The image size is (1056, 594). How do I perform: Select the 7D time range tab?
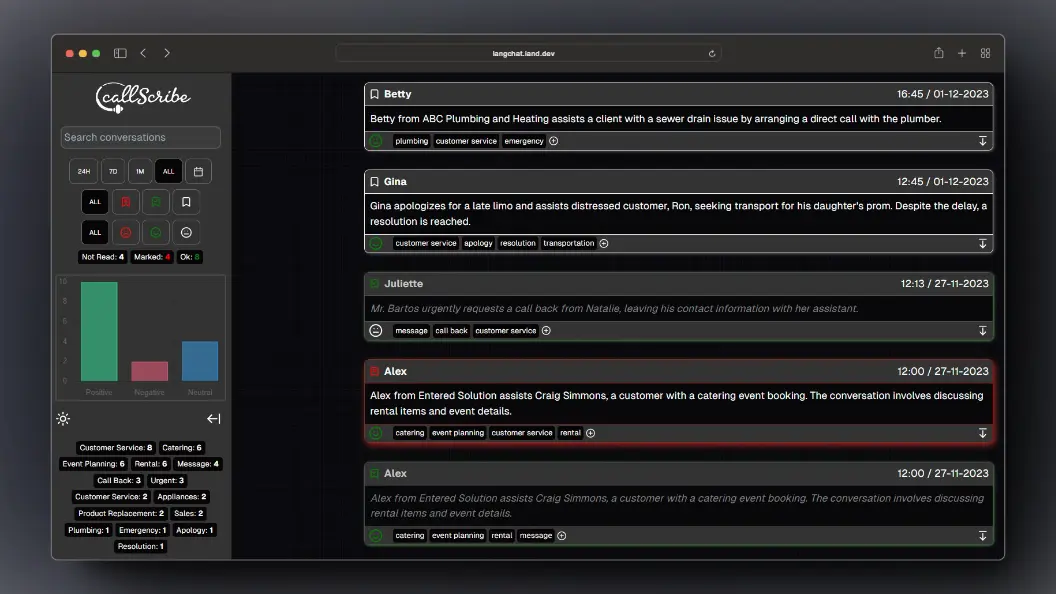pos(113,171)
